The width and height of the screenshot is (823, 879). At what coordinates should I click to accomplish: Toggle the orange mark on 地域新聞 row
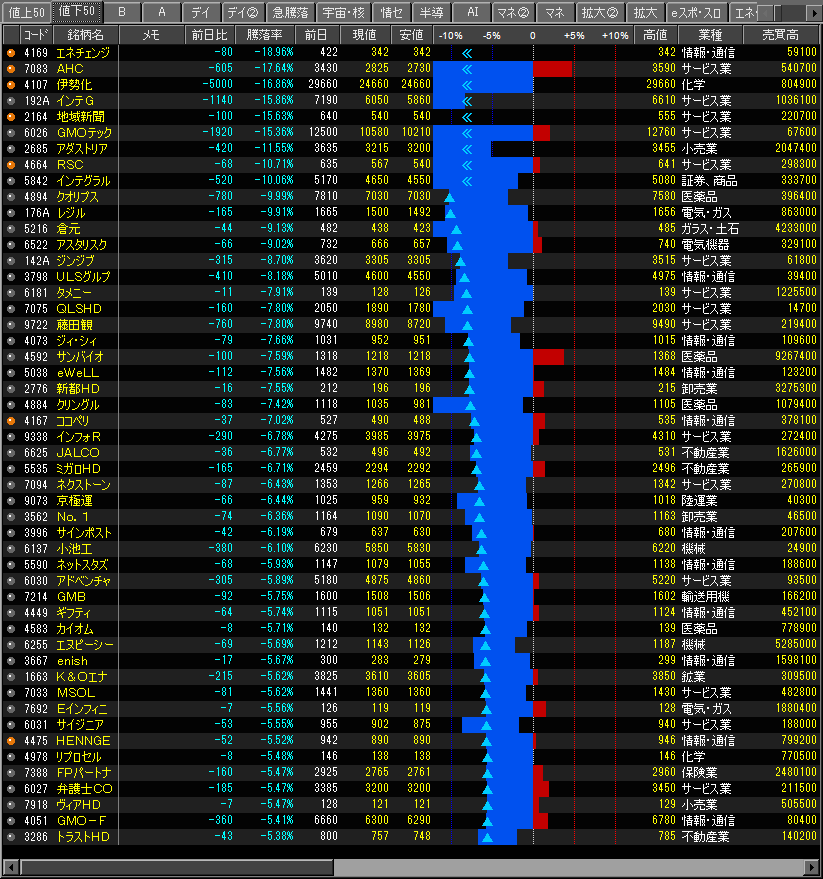(x=11, y=116)
